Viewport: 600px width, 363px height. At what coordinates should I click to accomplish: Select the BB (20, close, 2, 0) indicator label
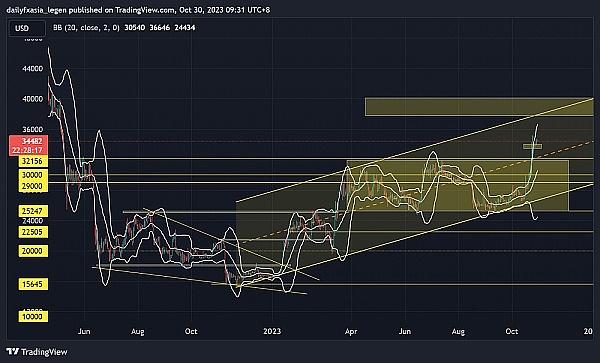86,28
